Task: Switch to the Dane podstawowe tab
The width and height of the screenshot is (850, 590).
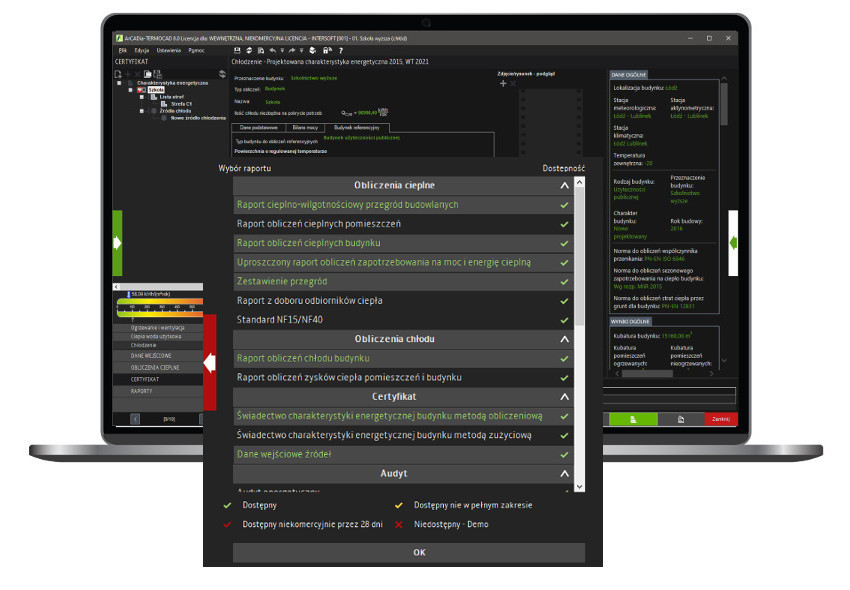Action: click(259, 128)
